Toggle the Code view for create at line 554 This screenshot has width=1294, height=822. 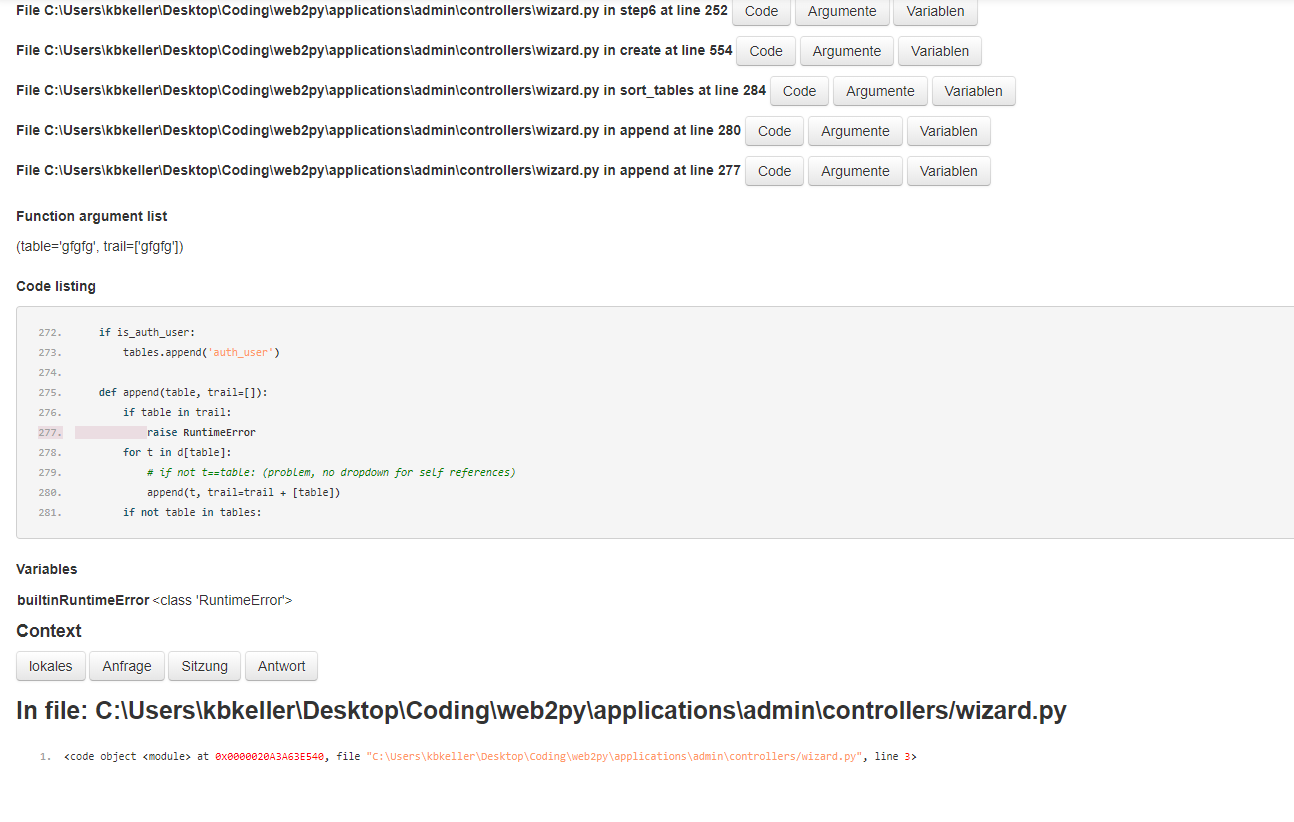pos(765,51)
